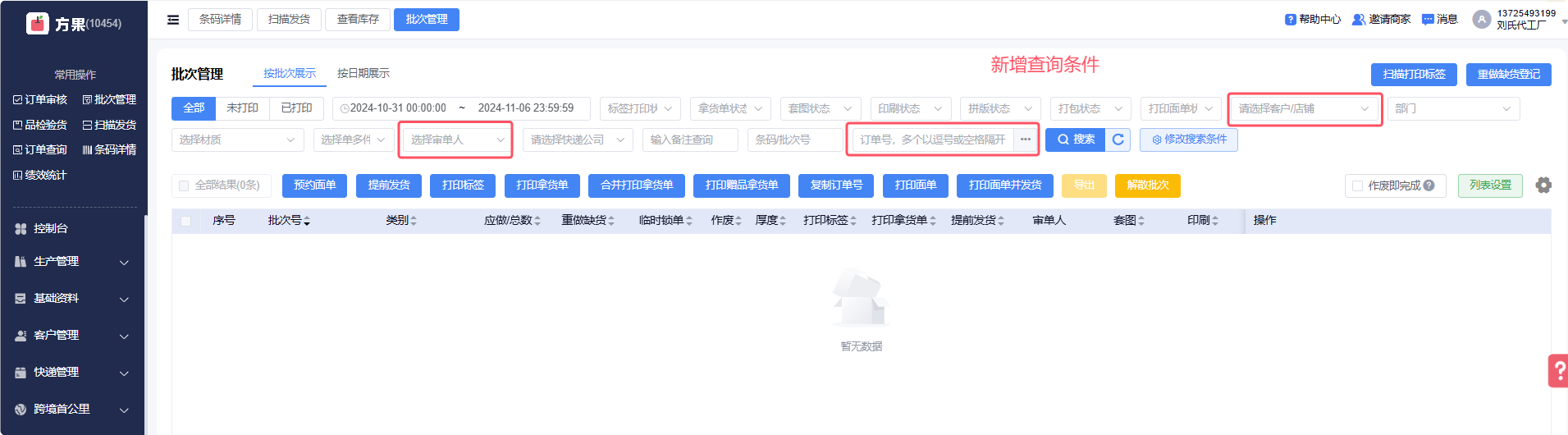Open the 拼版状态 dropdown
Screen dimensions: 1568x435
pos(1000,108)
